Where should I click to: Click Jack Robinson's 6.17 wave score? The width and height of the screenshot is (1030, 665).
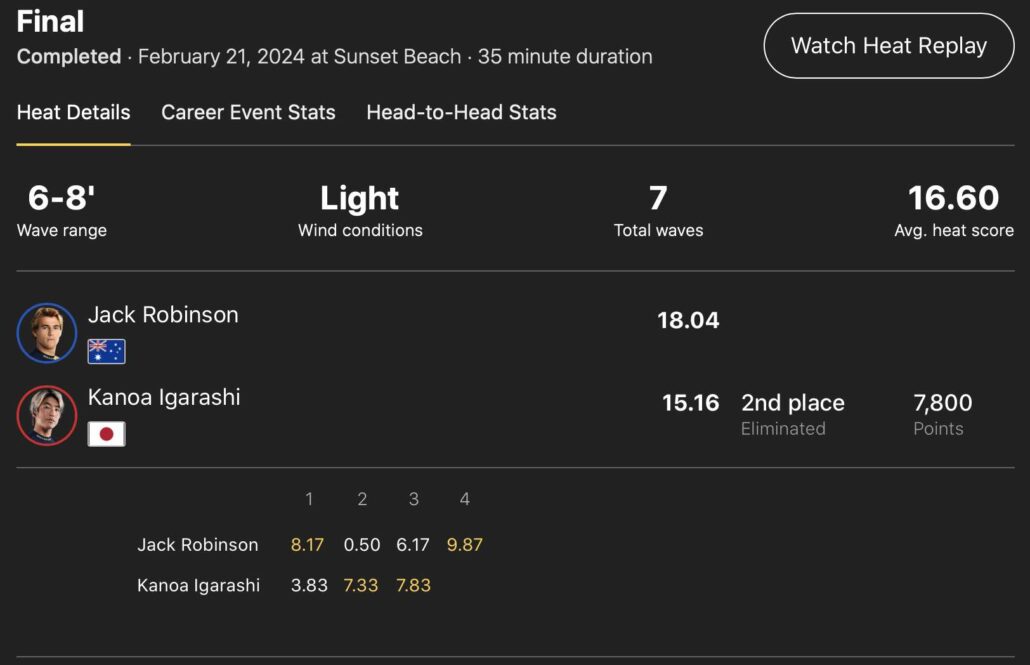413,545
